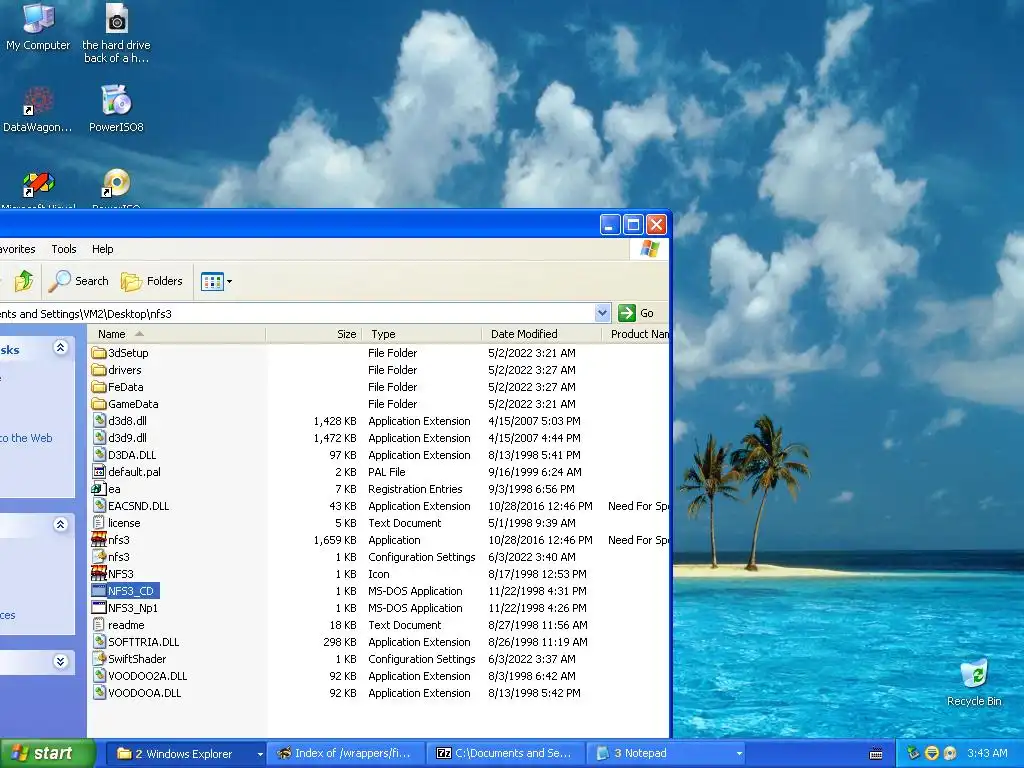Open the Start menu
The image size is (1024, 768).
pos(47,754)
